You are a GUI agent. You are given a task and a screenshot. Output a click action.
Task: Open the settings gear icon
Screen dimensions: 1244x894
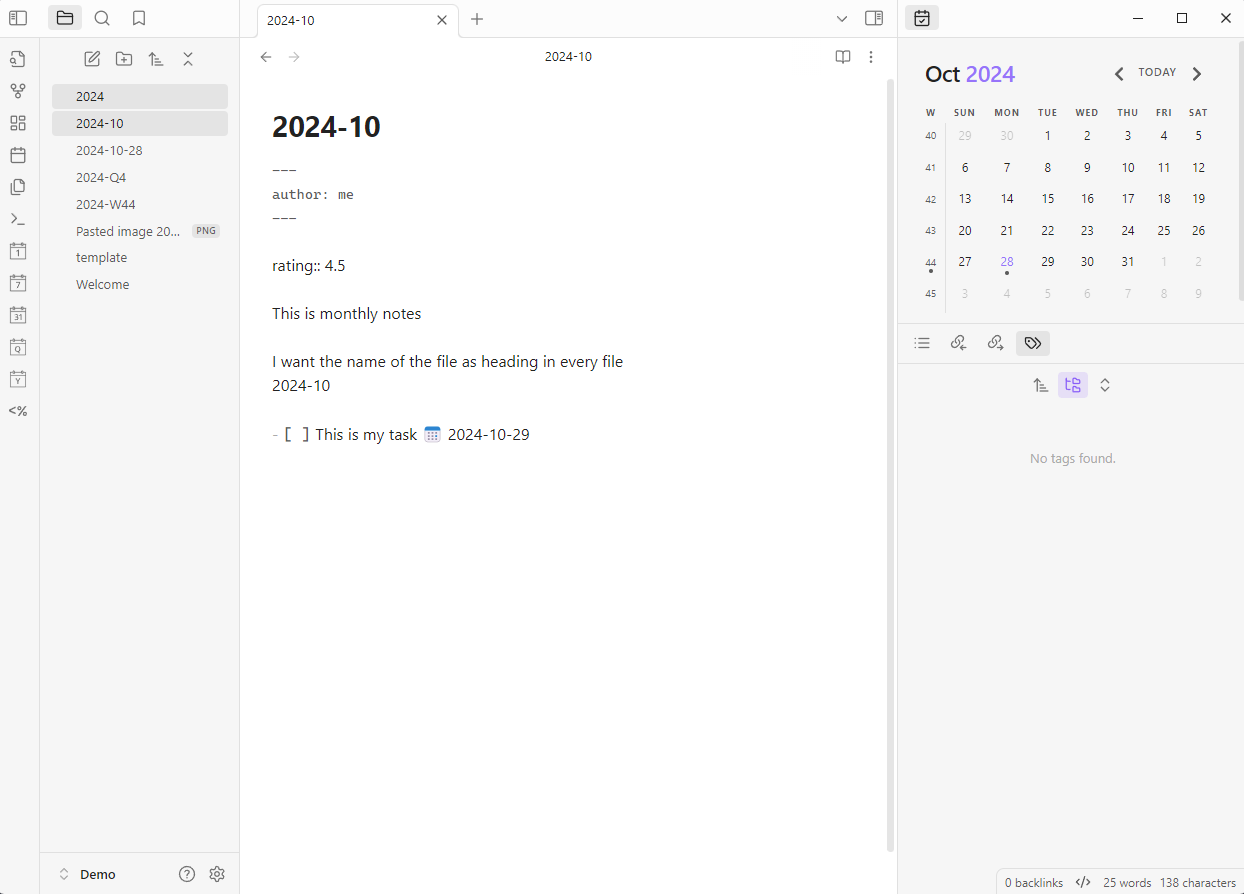217,874
